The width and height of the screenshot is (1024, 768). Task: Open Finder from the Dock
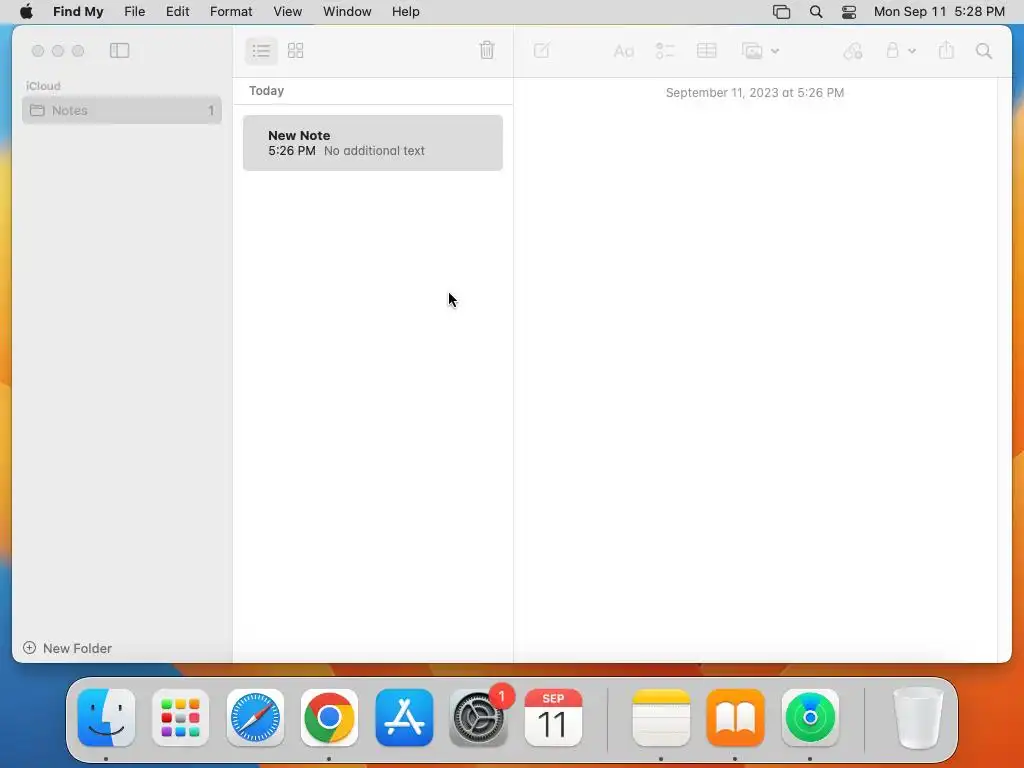click(x=106, y=718)
